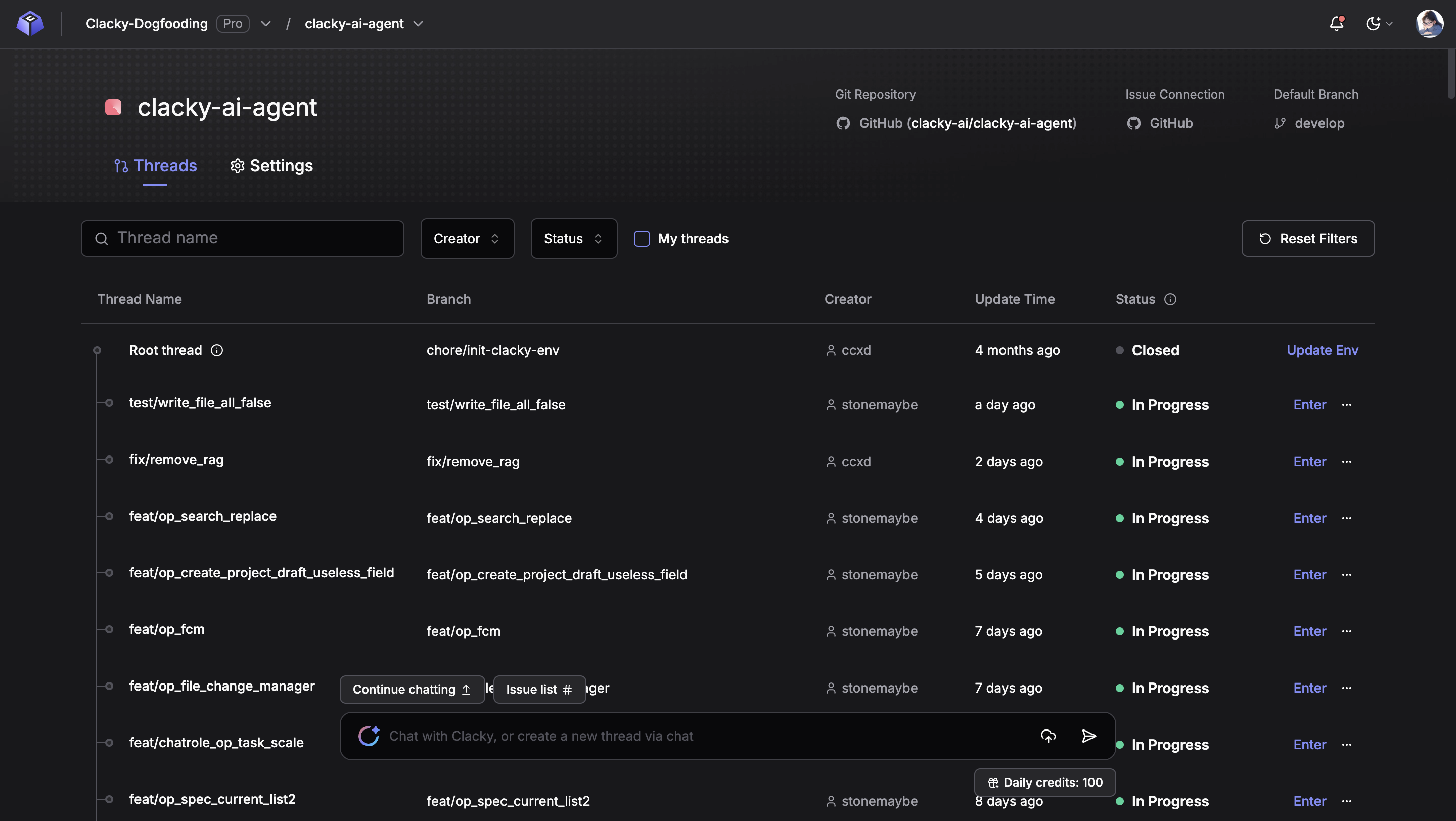Open the notifications bell
The image size is (1456, 821).
click(x=1337, y=23)
